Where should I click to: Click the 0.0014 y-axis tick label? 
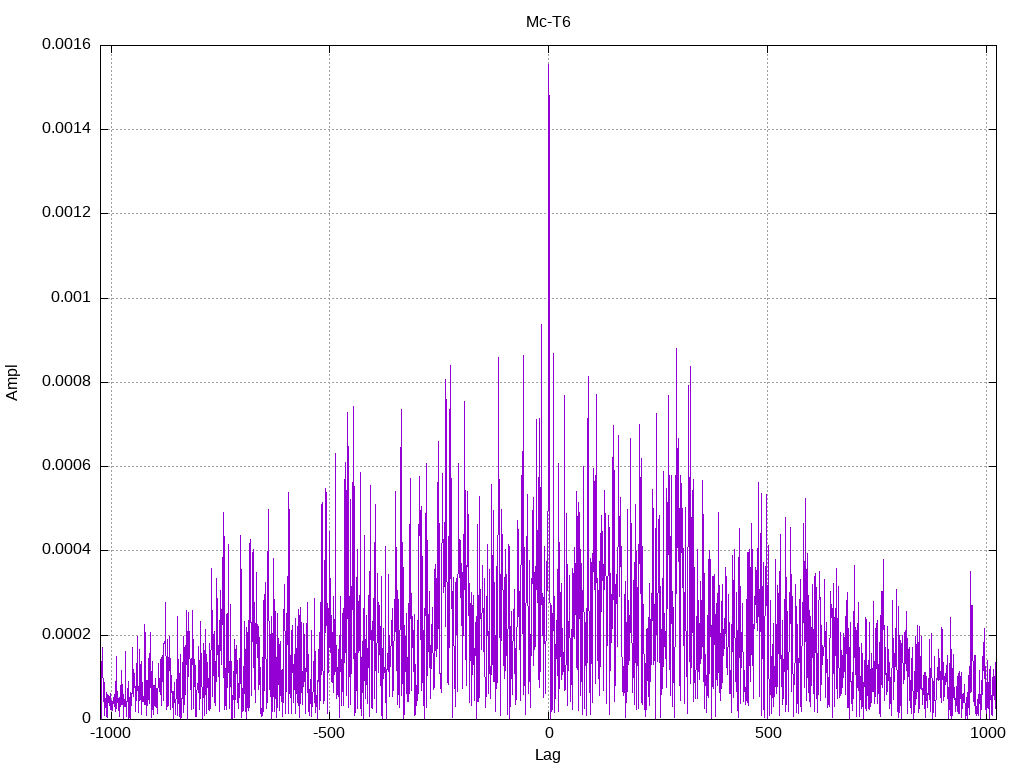point(67,128)
